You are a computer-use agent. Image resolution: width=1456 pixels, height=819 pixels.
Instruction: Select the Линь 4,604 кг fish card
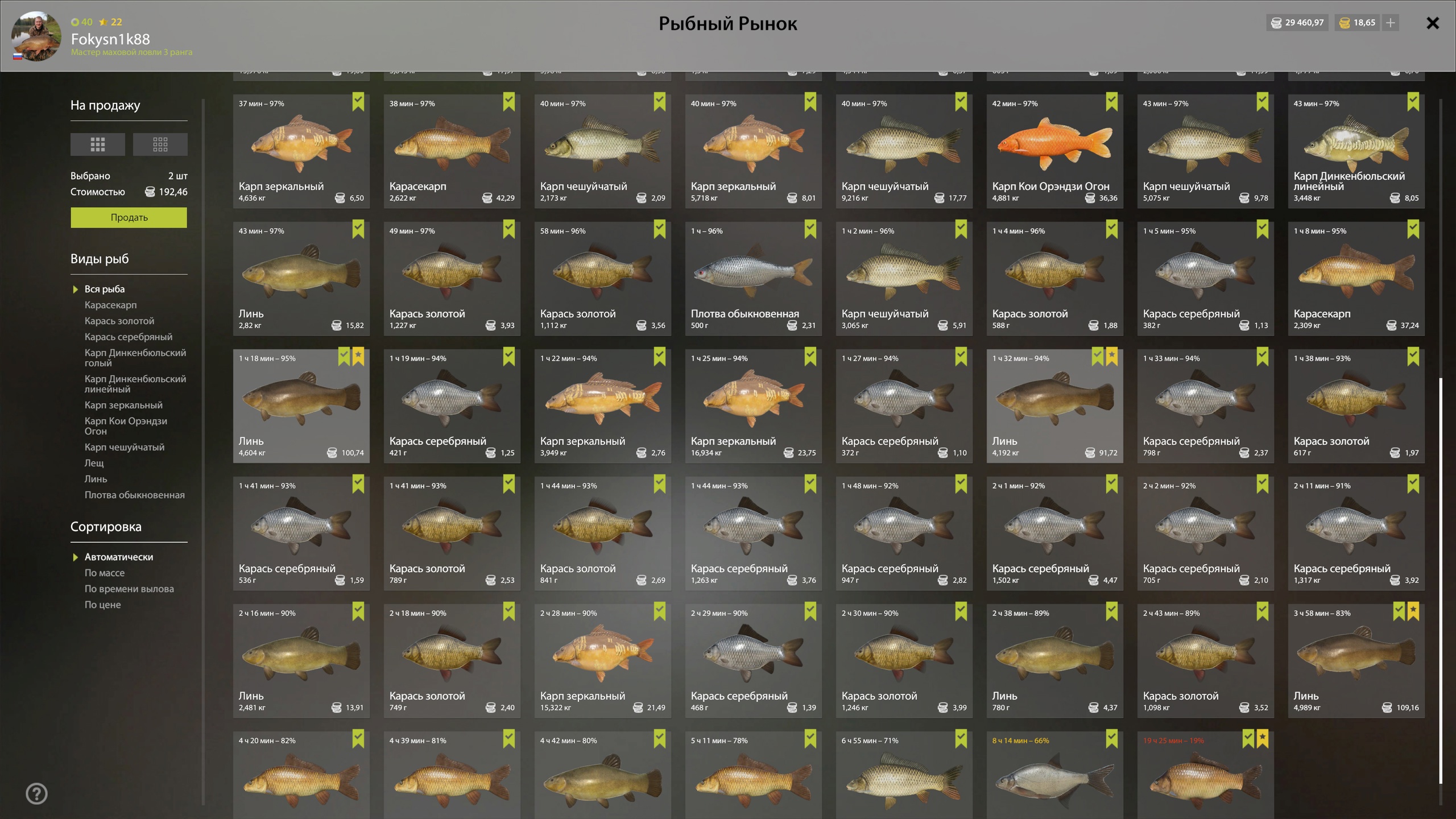pyautogui.click(x=301, y=406)
